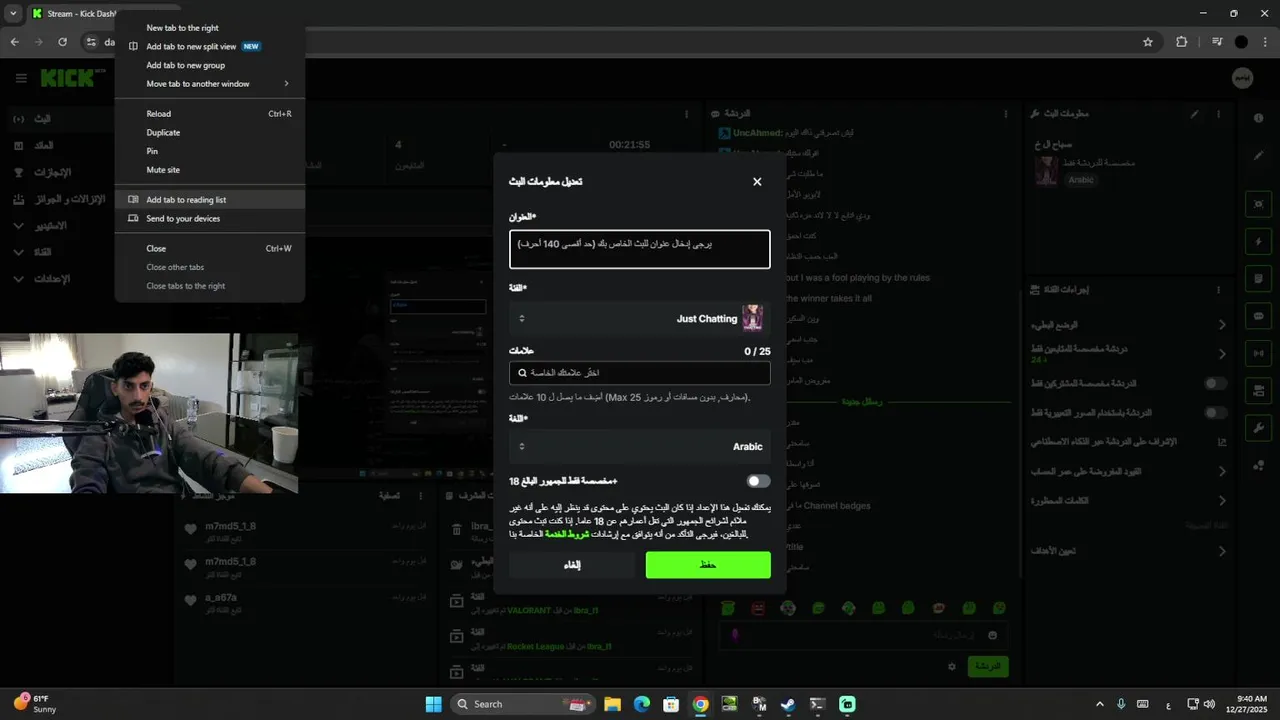Choose 'Add tab to new split view'

pyautogui.click(x=210, y=47)
